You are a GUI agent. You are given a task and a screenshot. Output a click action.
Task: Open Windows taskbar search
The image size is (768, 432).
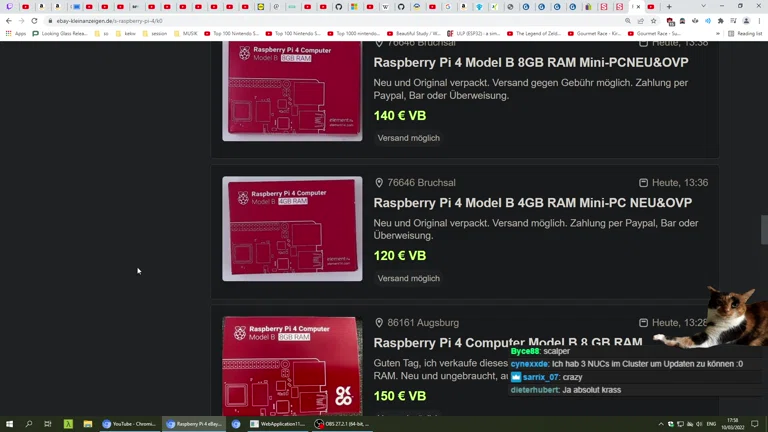coord(28,424)
